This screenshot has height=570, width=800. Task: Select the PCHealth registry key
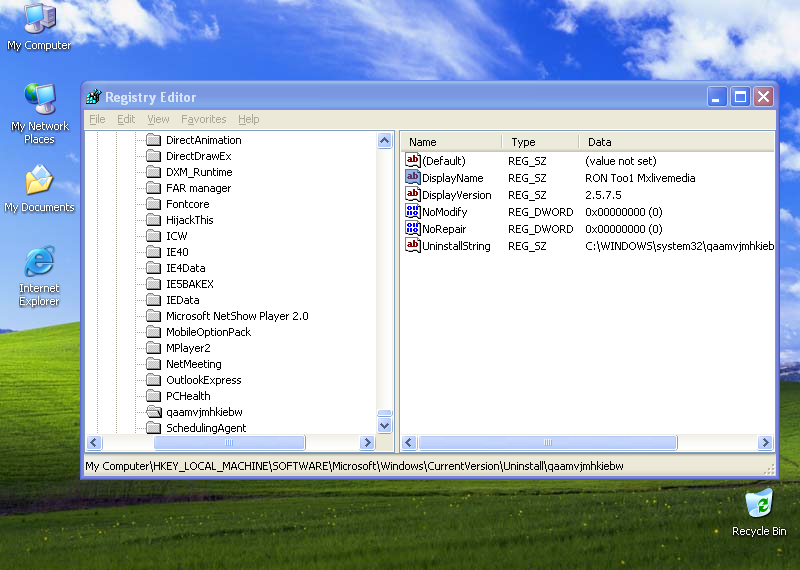[x=188, y=396]
